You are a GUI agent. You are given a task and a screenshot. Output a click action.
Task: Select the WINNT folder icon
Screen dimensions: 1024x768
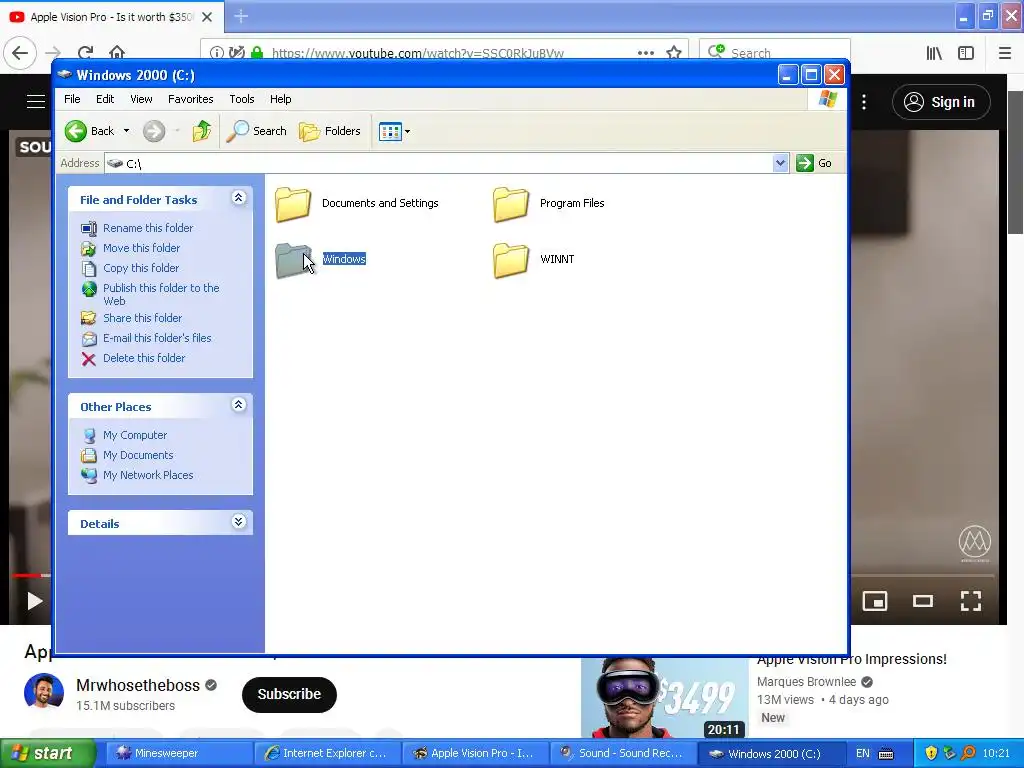(x=511, y=260)
